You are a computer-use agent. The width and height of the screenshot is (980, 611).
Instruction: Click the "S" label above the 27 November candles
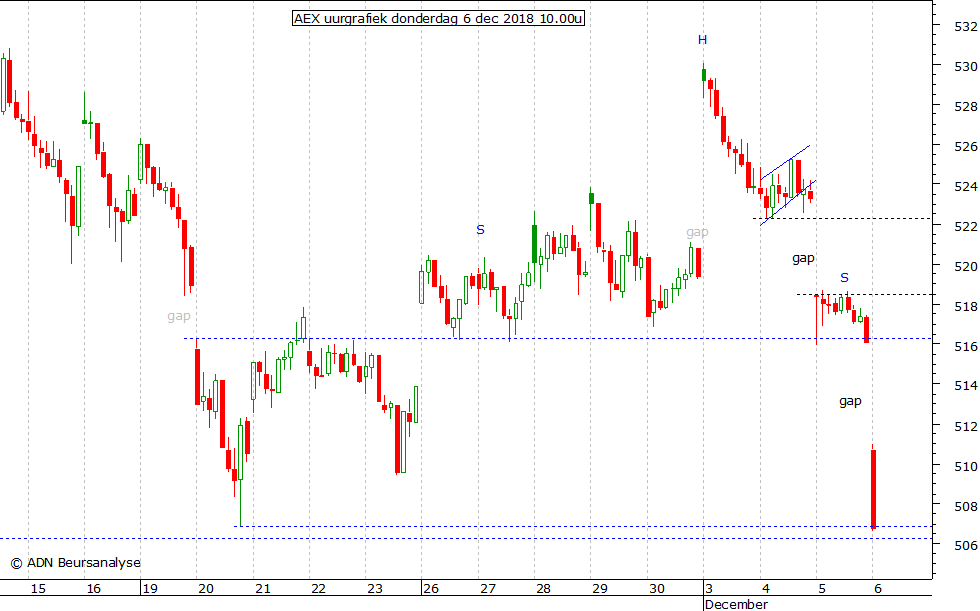pos(480,230)
